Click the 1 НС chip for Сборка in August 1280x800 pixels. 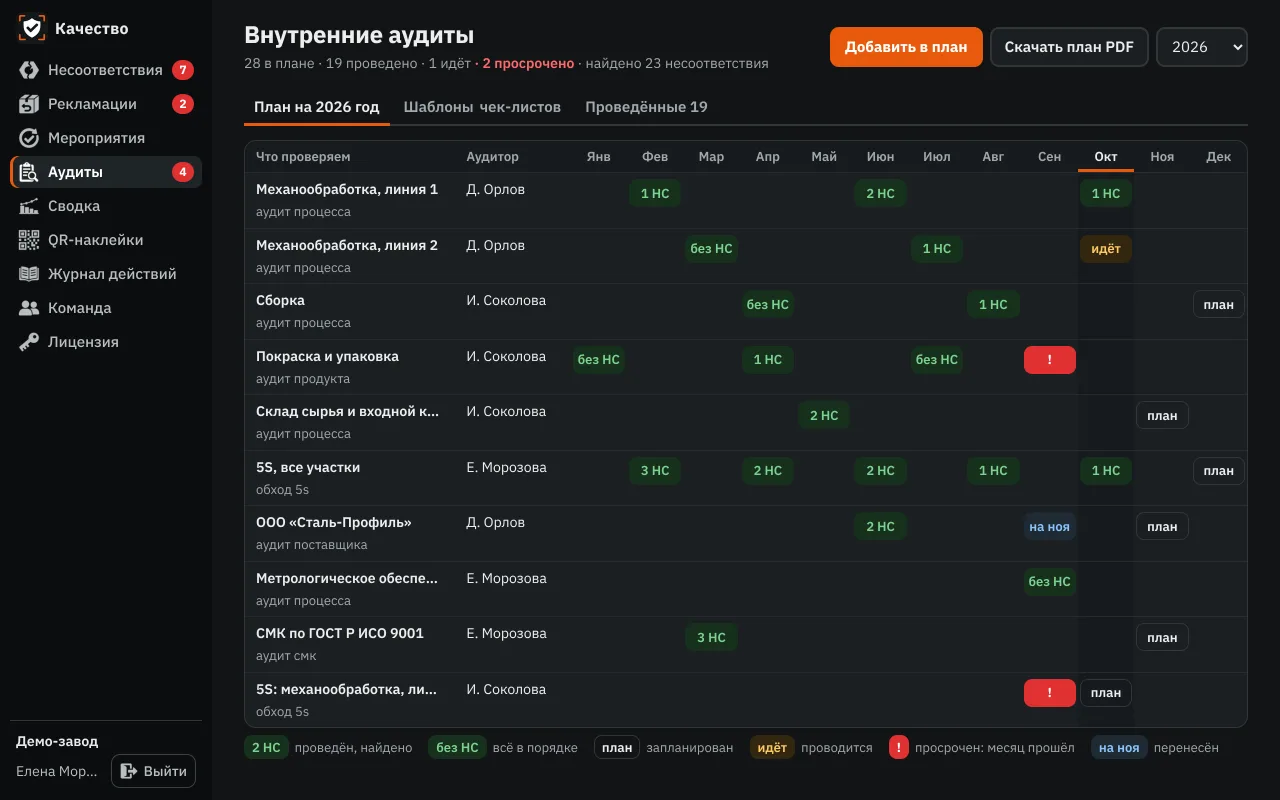pyautogui.click(x=993, y=305)
